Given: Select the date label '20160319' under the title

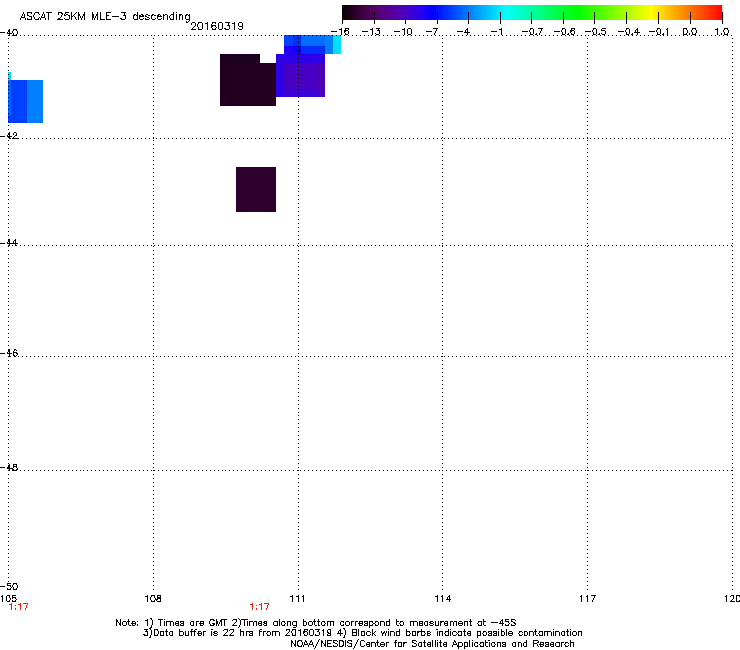Looking at the screenshot, I should [217, 26].
